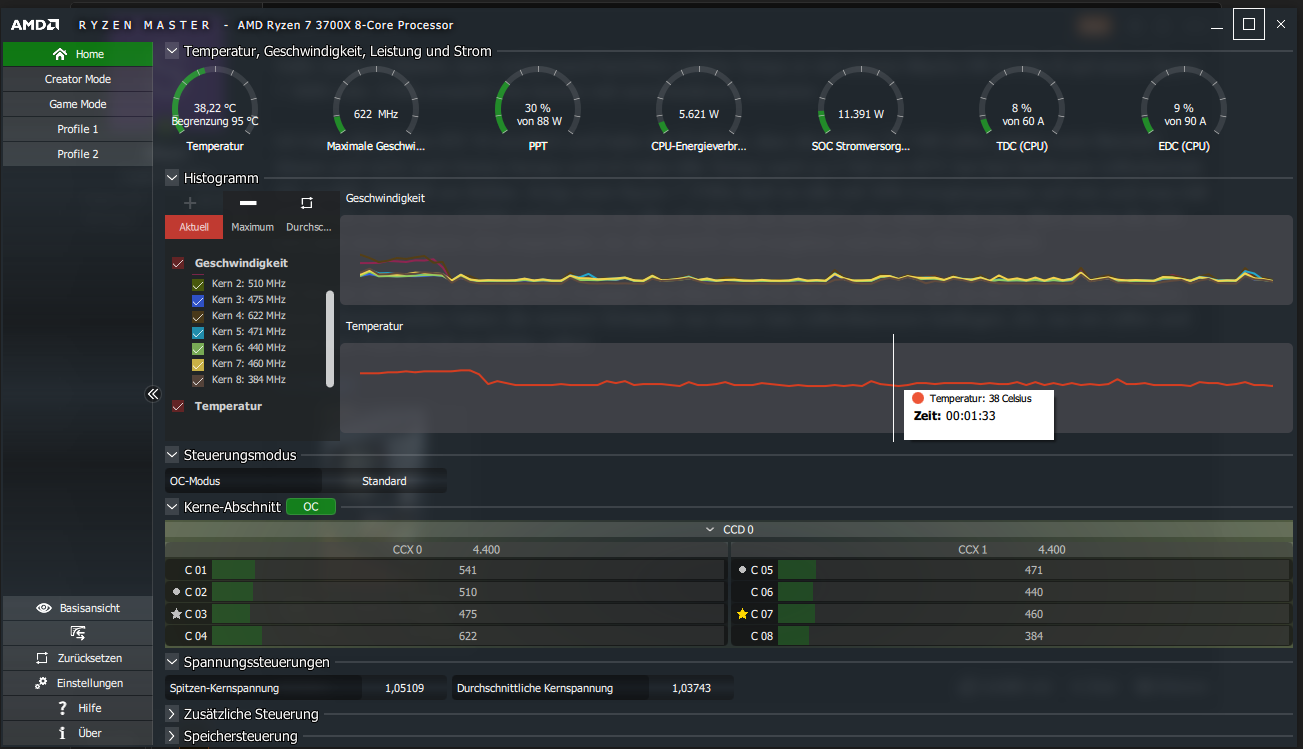This screenshot has width=1303, height=749.
Task: Expand the Speichersteuerung section
Action: 172,736
